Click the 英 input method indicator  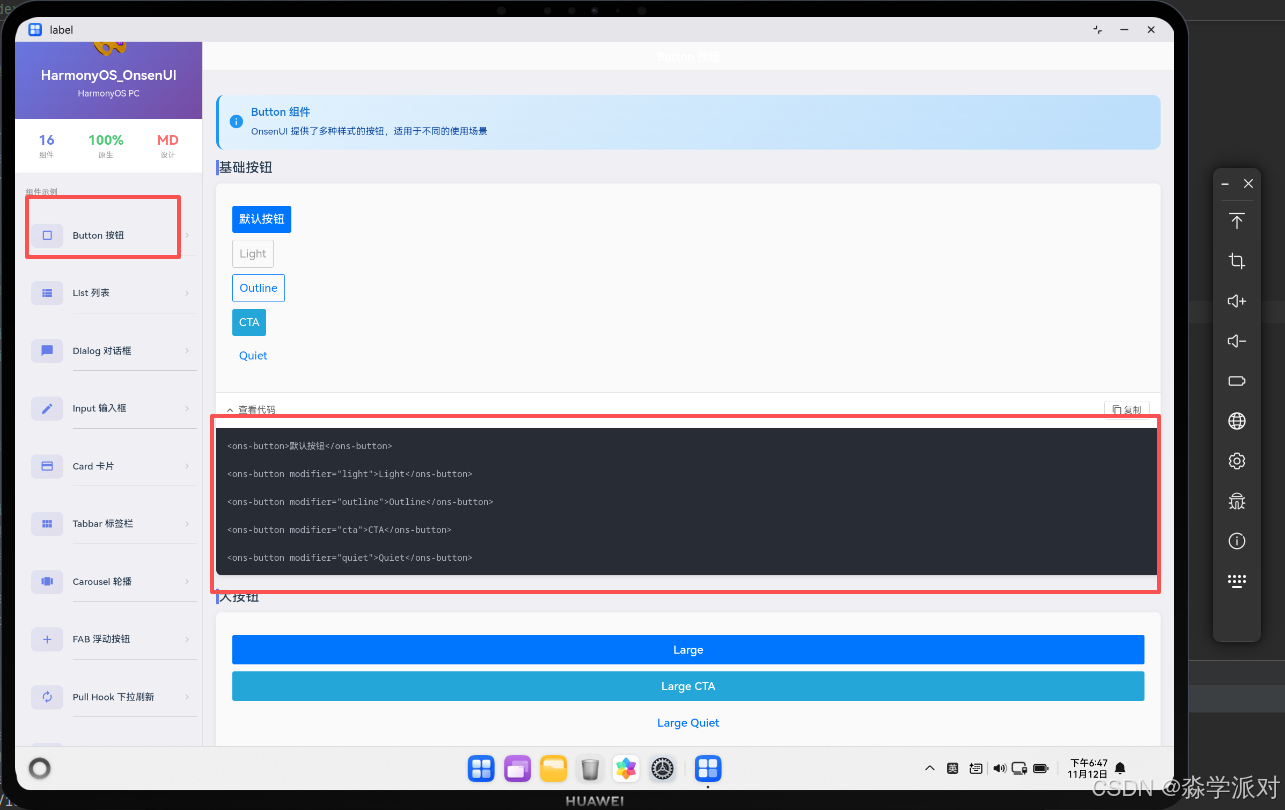click(952, 768)
